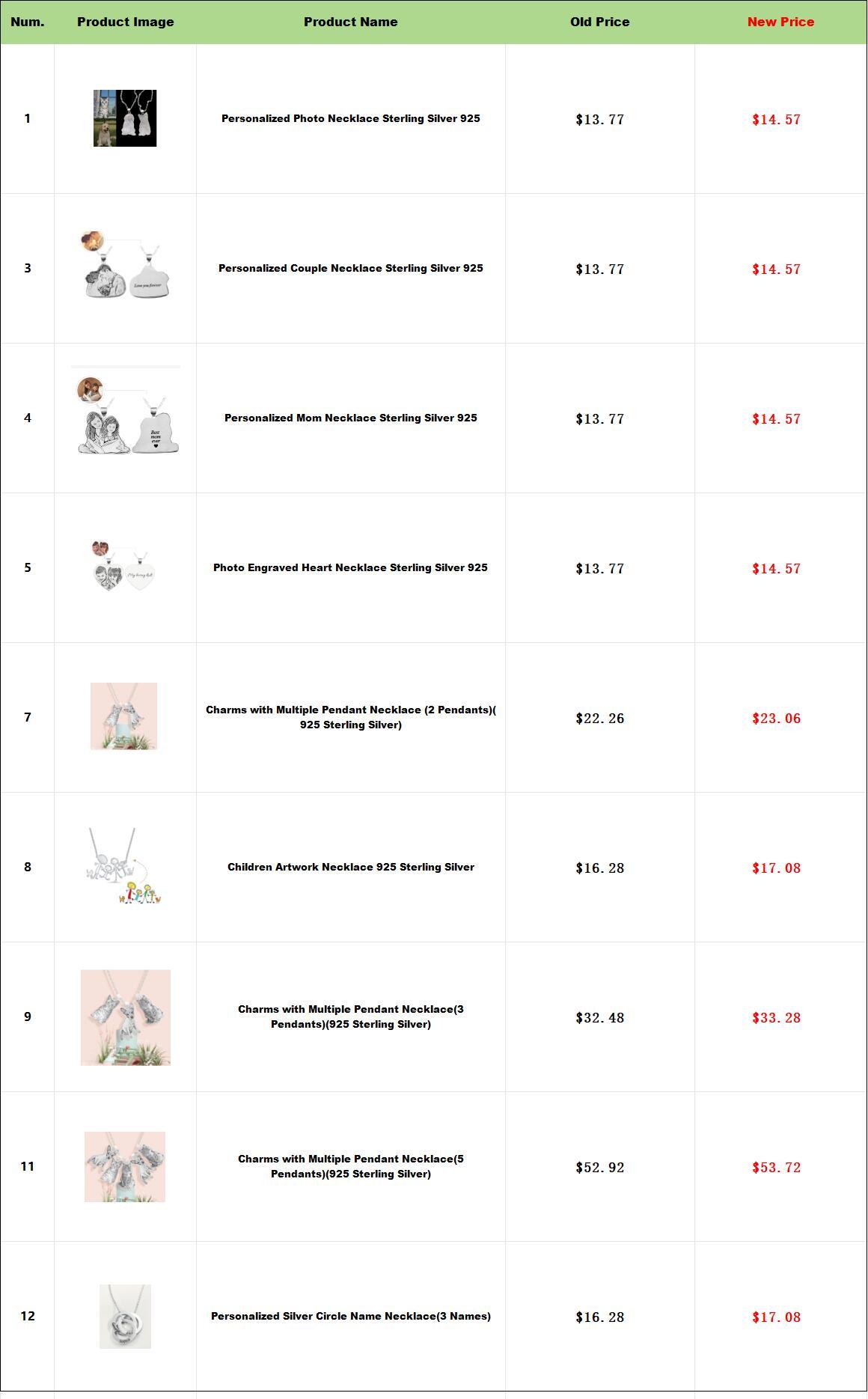868x1399 pixels.
Task: Click the red New Price column header
Action: click(x=780, y=22)
